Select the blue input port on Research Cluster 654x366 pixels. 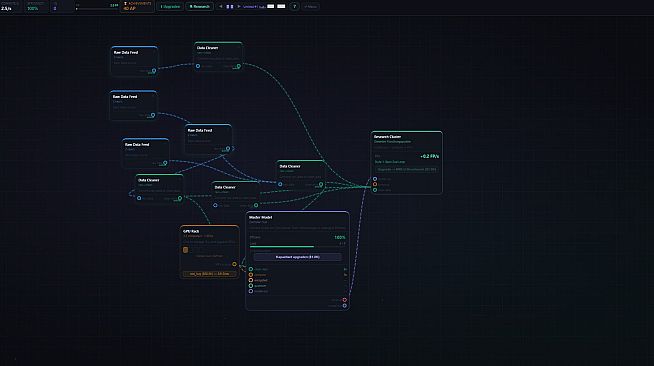[x=375, y=179]
